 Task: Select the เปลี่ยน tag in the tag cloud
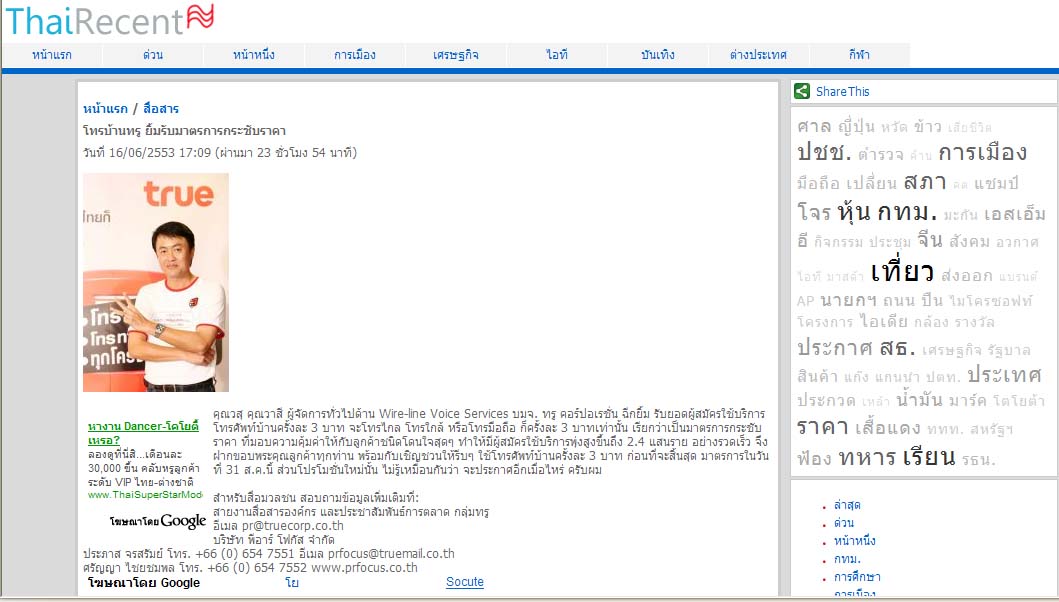[x=872, y=183]
